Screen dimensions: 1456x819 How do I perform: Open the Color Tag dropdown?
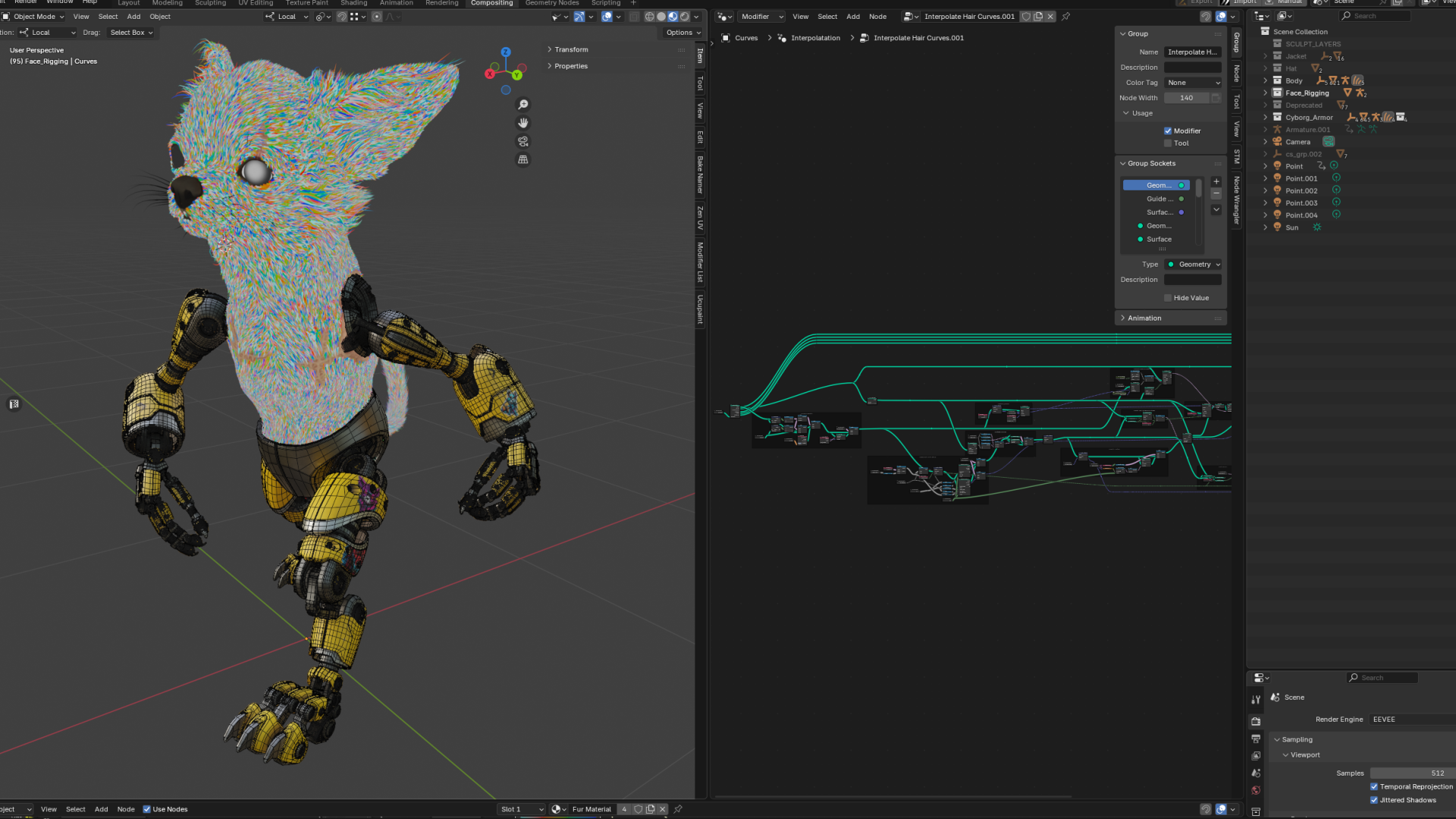pos(1193,83)
